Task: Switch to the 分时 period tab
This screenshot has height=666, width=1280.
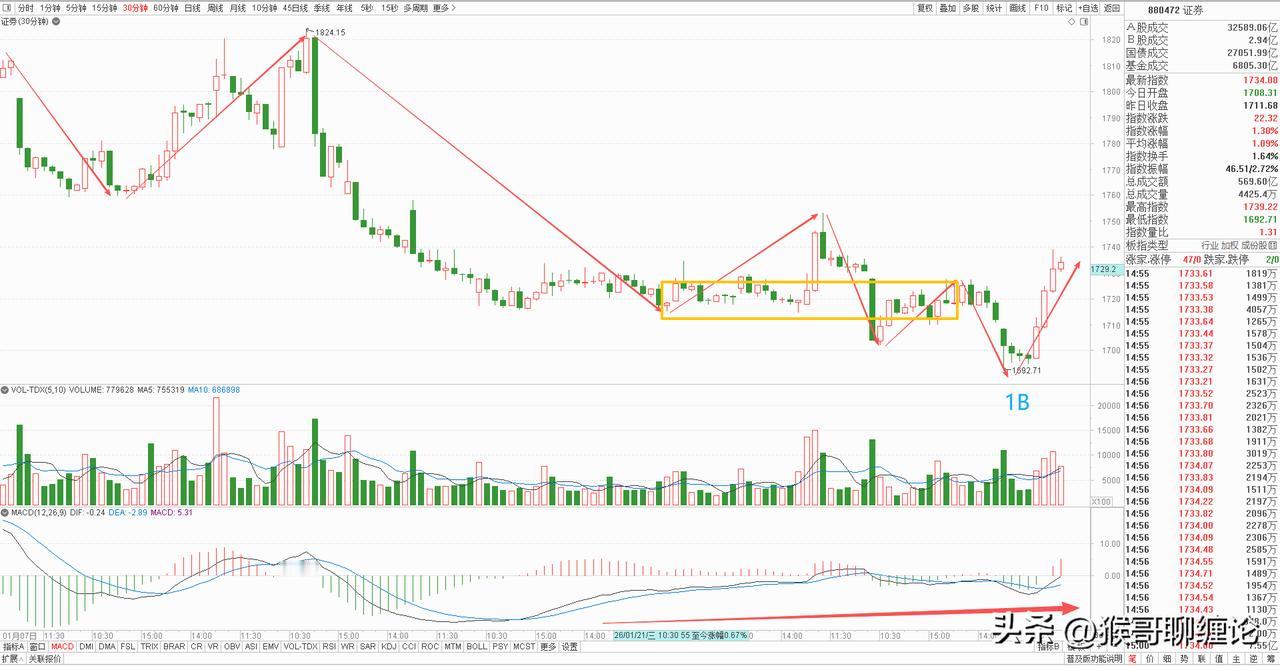Action: (25, 8)
